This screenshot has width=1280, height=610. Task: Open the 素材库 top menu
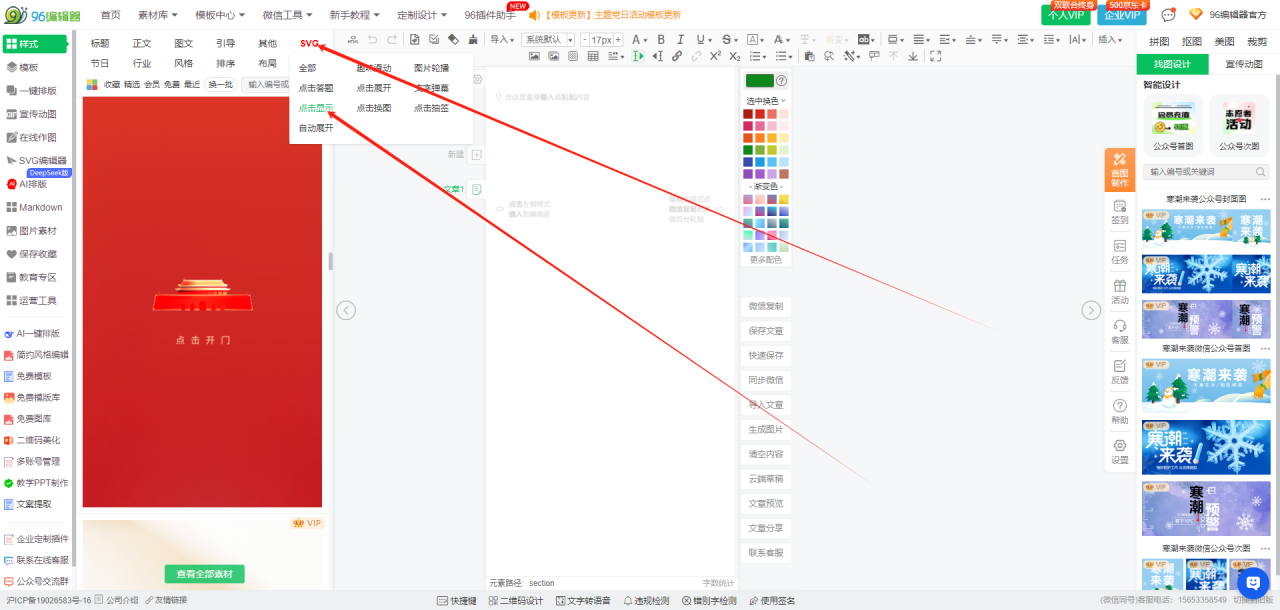coord(157,15)
